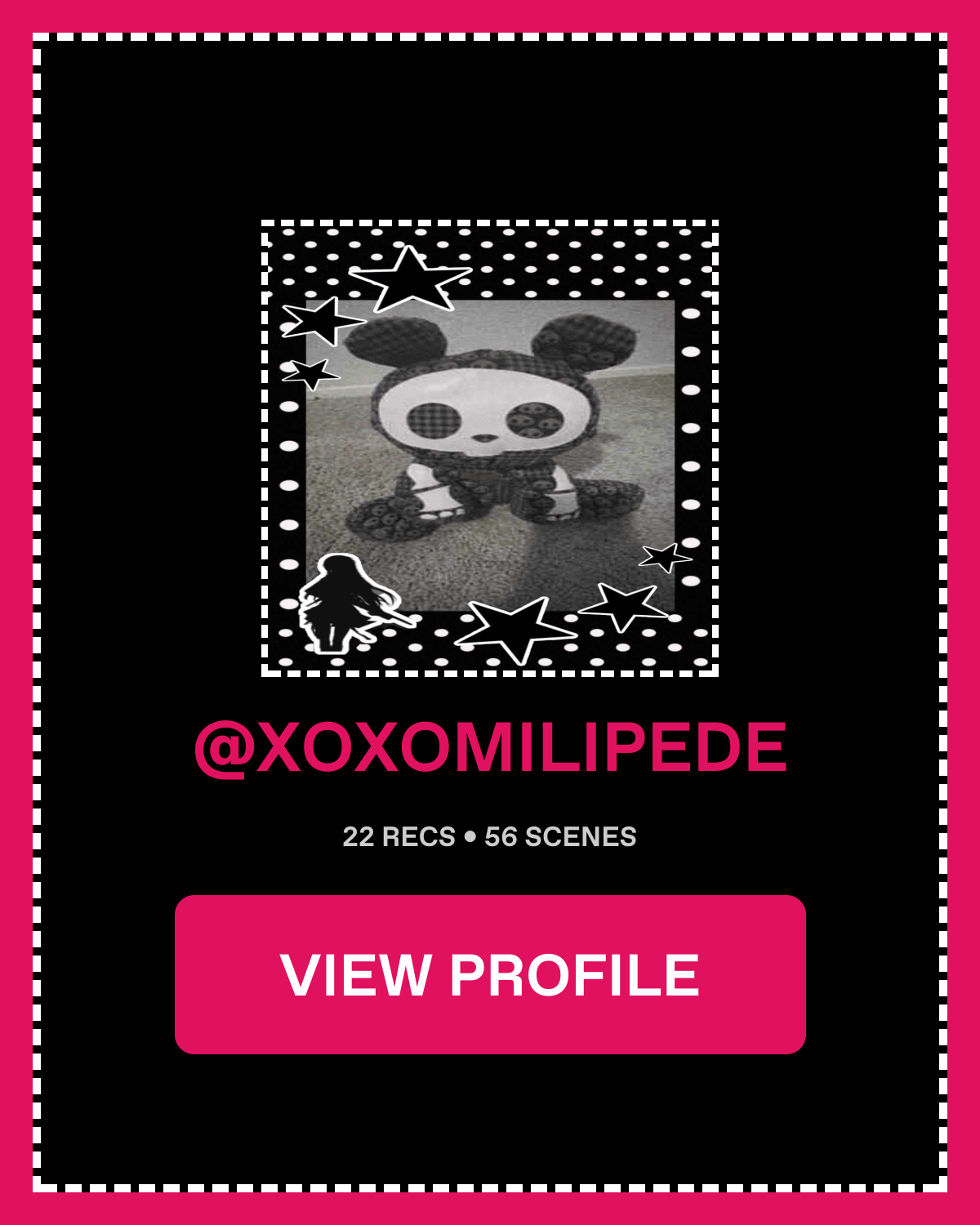Click the 22 RECS count
Image resolution: width=980 pixels, height=1225 pixels.
click(399, 837)
